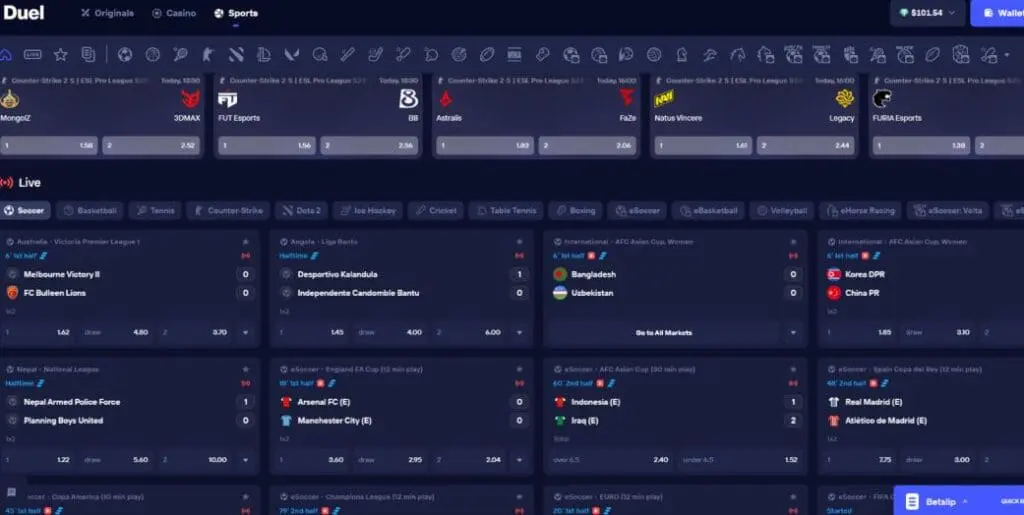Switch to the Casino tab
This screenshot has height=515, width=1024.
click(x=175, y=13)
